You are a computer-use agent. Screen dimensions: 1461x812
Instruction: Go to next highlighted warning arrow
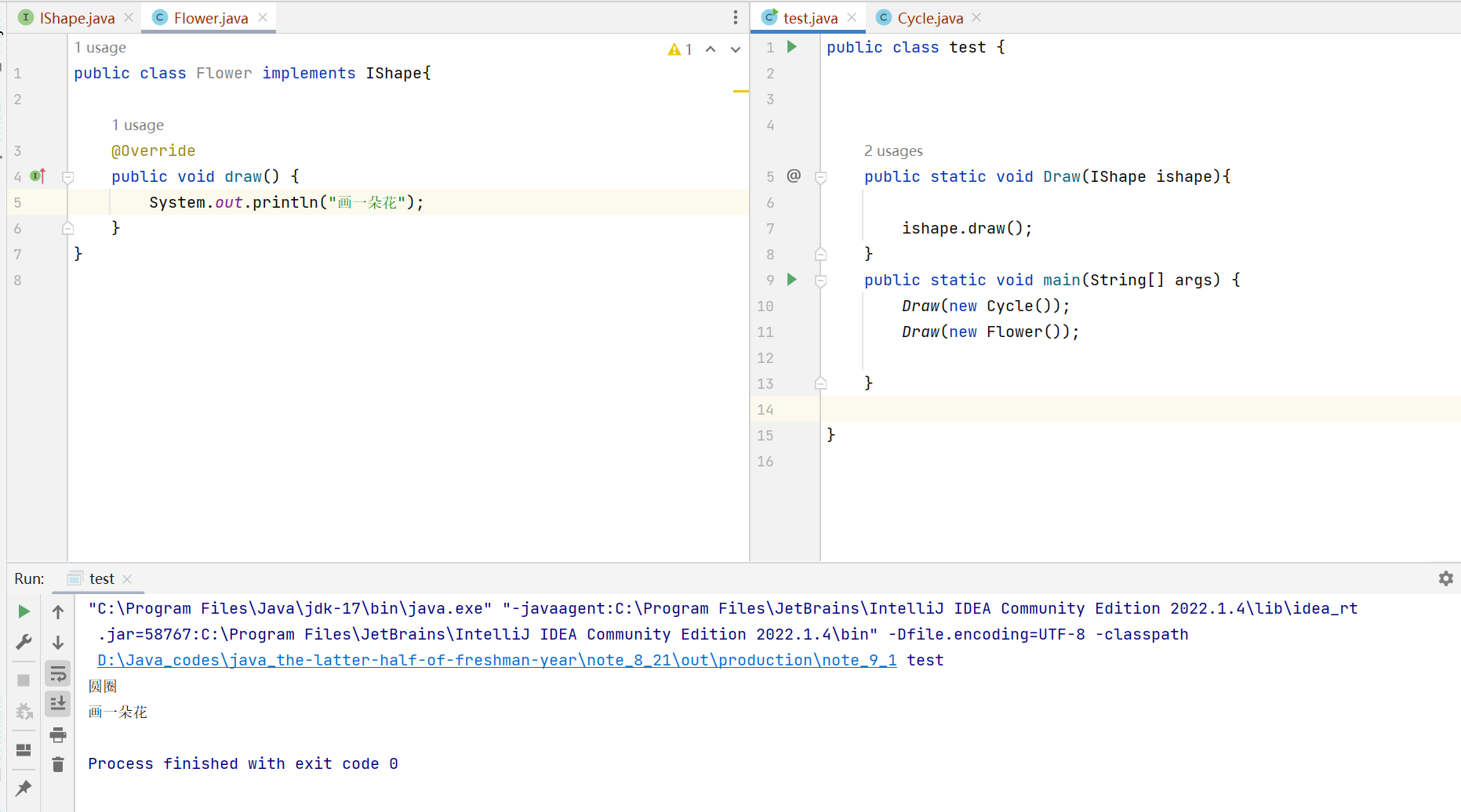[x=736, y=49]
